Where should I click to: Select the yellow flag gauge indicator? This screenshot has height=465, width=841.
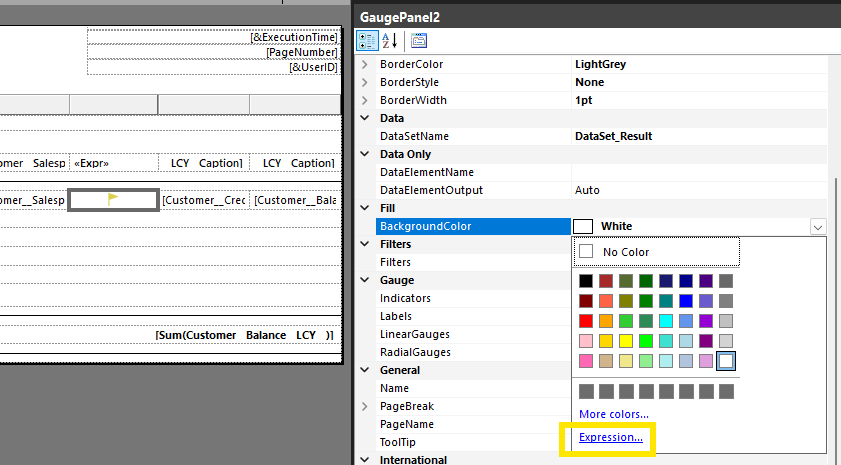tap(113, 199)
